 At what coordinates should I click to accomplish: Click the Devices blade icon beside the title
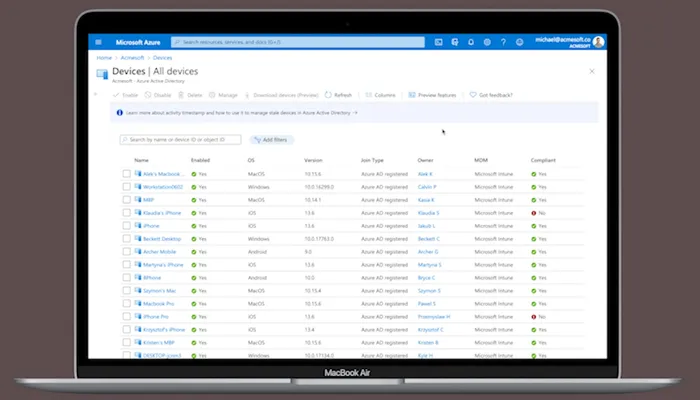coord(102,74)
